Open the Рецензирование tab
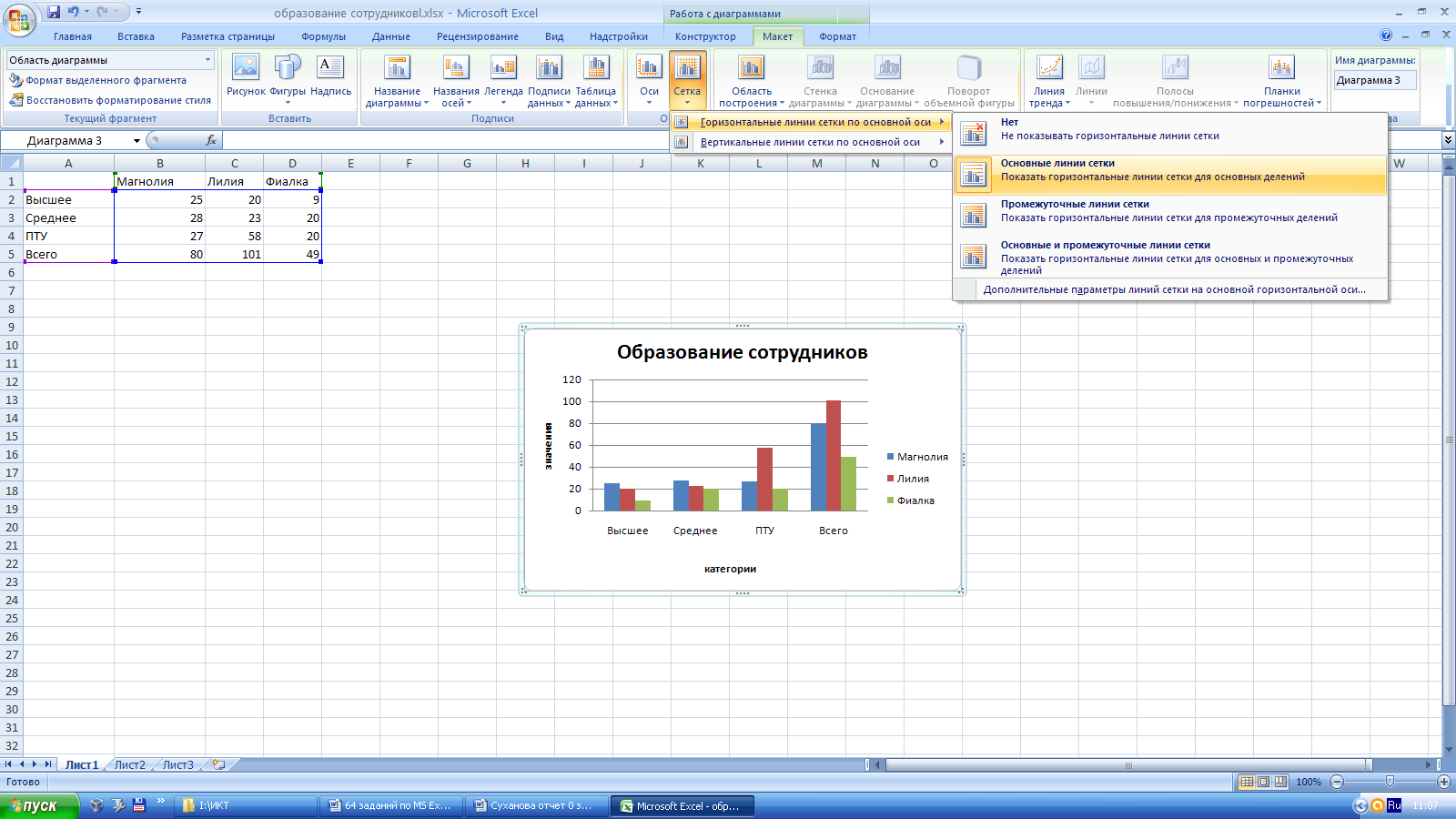 478,36
